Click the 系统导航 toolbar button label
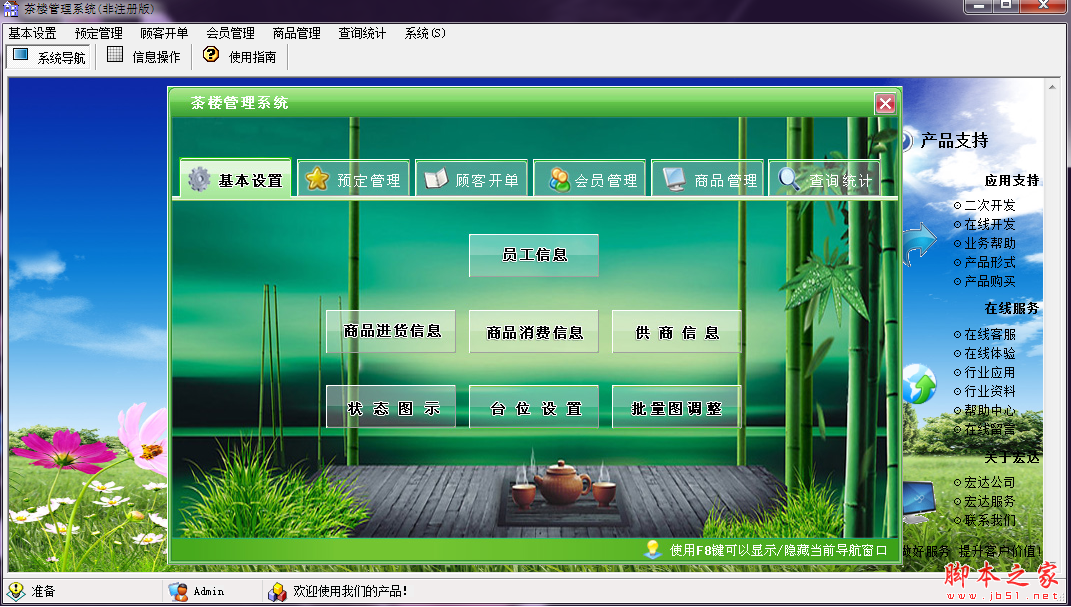Image resolution: width=1071 pixels, height=607 pixels. point(61,58)
